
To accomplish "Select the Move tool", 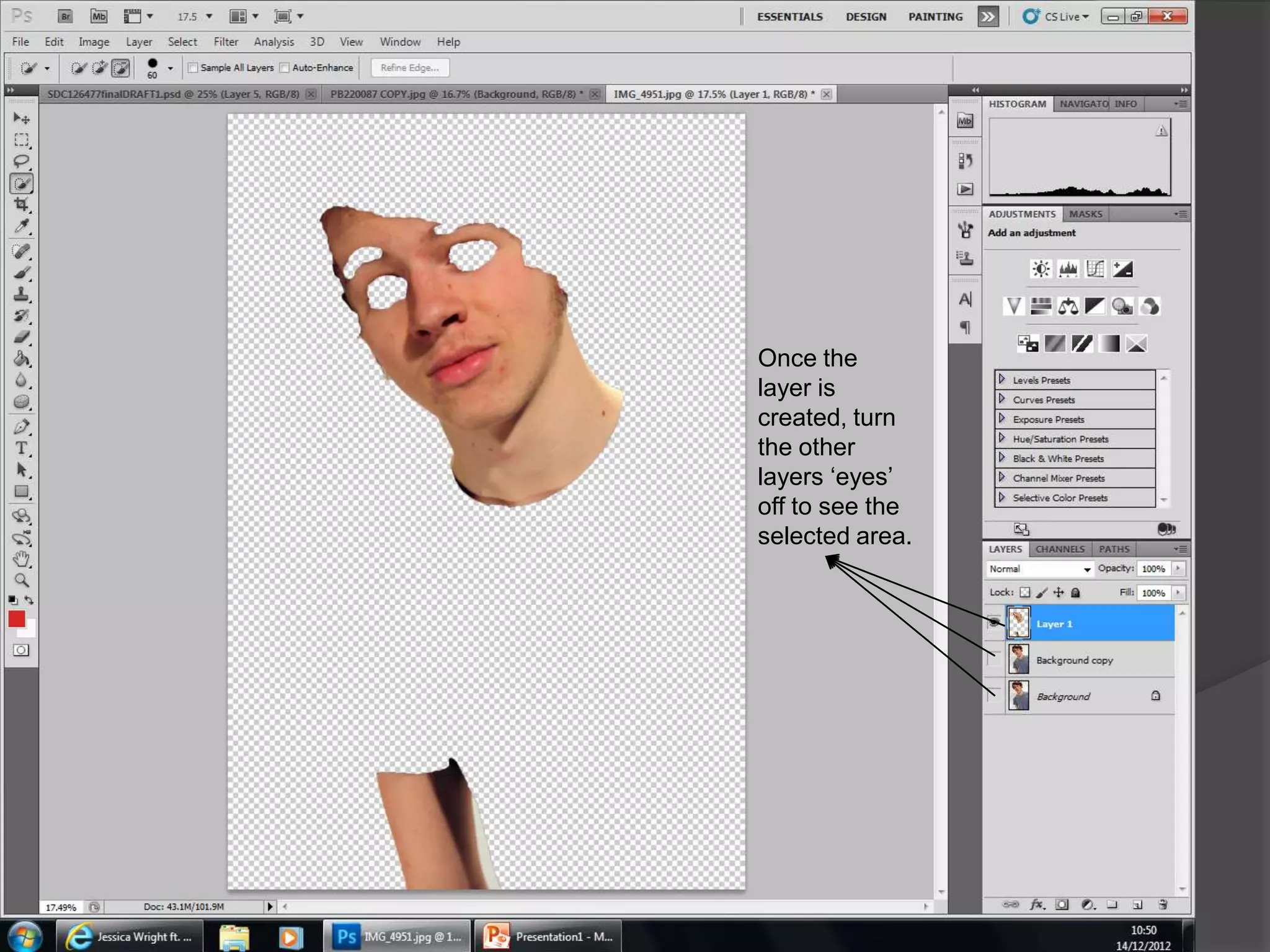I will pos(22,118).
